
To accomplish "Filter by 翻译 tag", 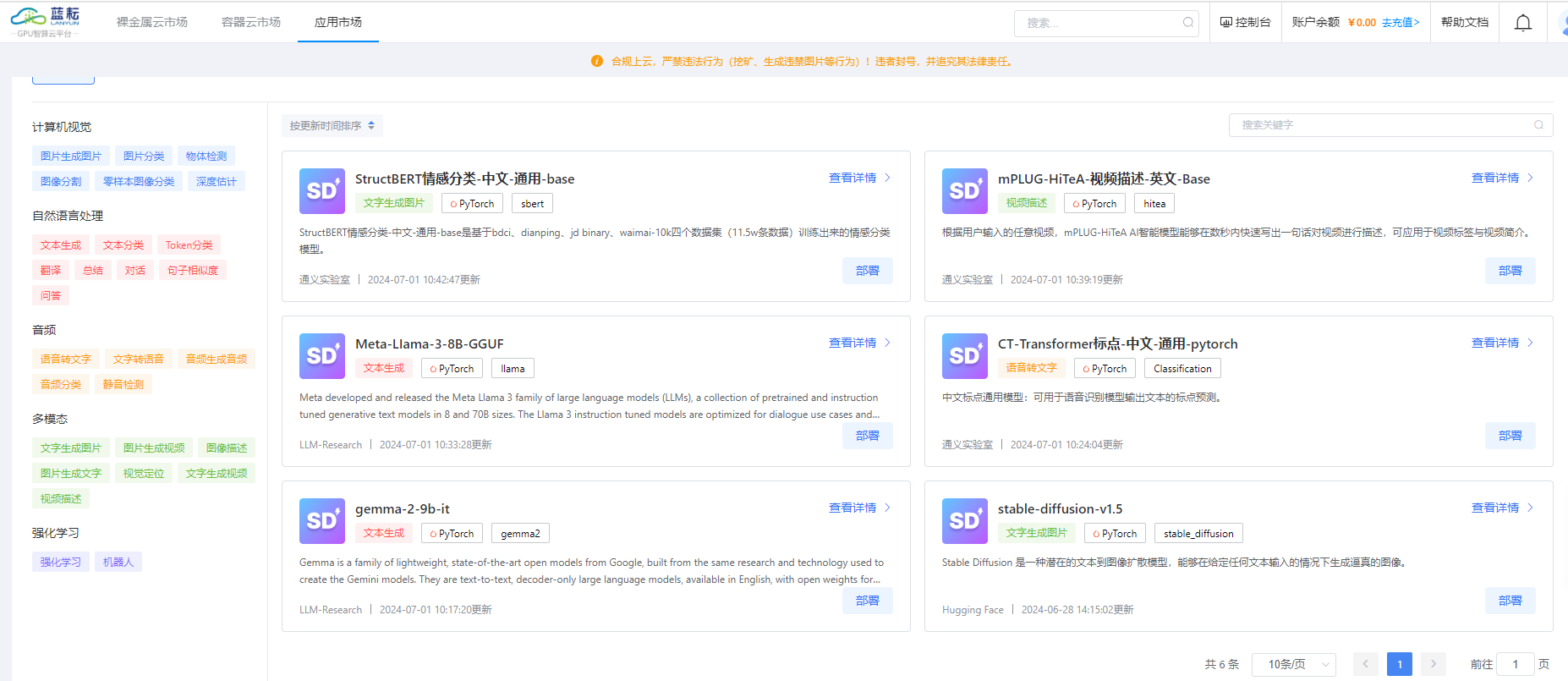I will (x=51, y=271).
